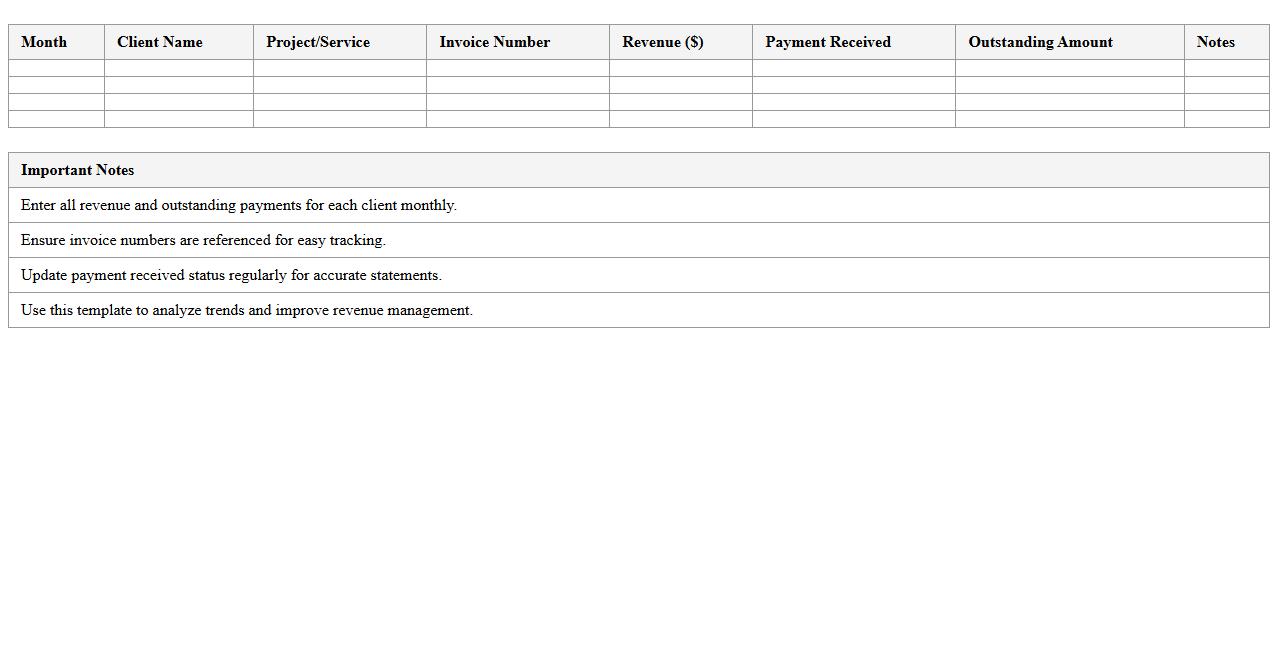1278x650 pixels.
Task: Click last empty cell under Project/Service
Action: [x=340, y=119]
